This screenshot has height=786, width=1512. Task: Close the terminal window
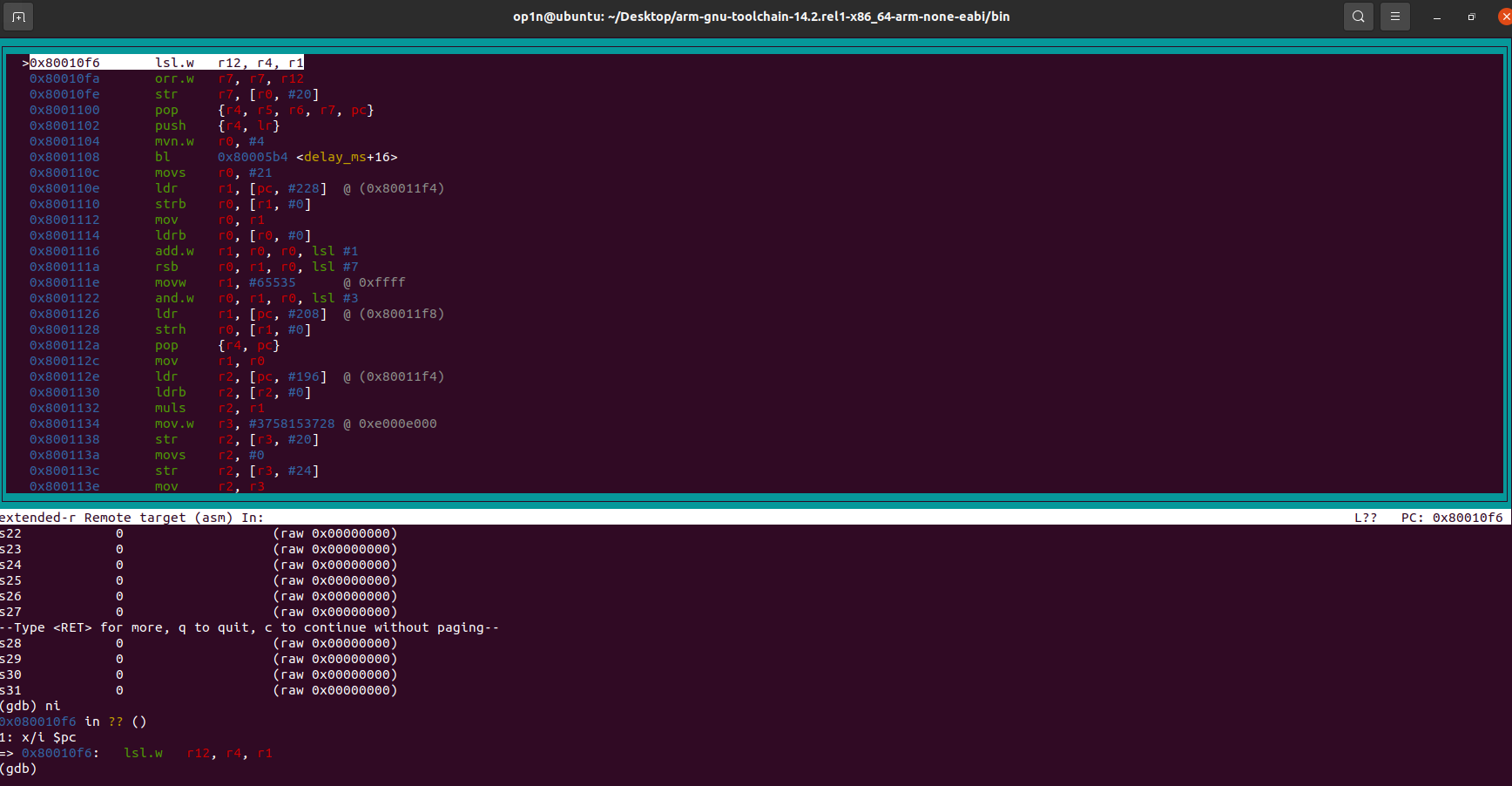coord(1504,17)
